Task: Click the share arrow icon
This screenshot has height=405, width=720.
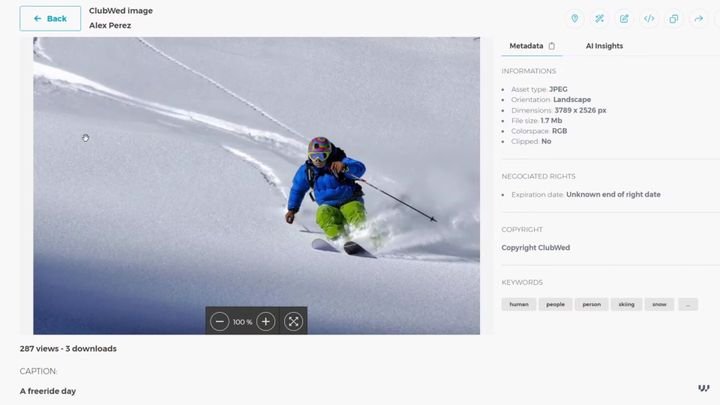Action: (699, 19)
